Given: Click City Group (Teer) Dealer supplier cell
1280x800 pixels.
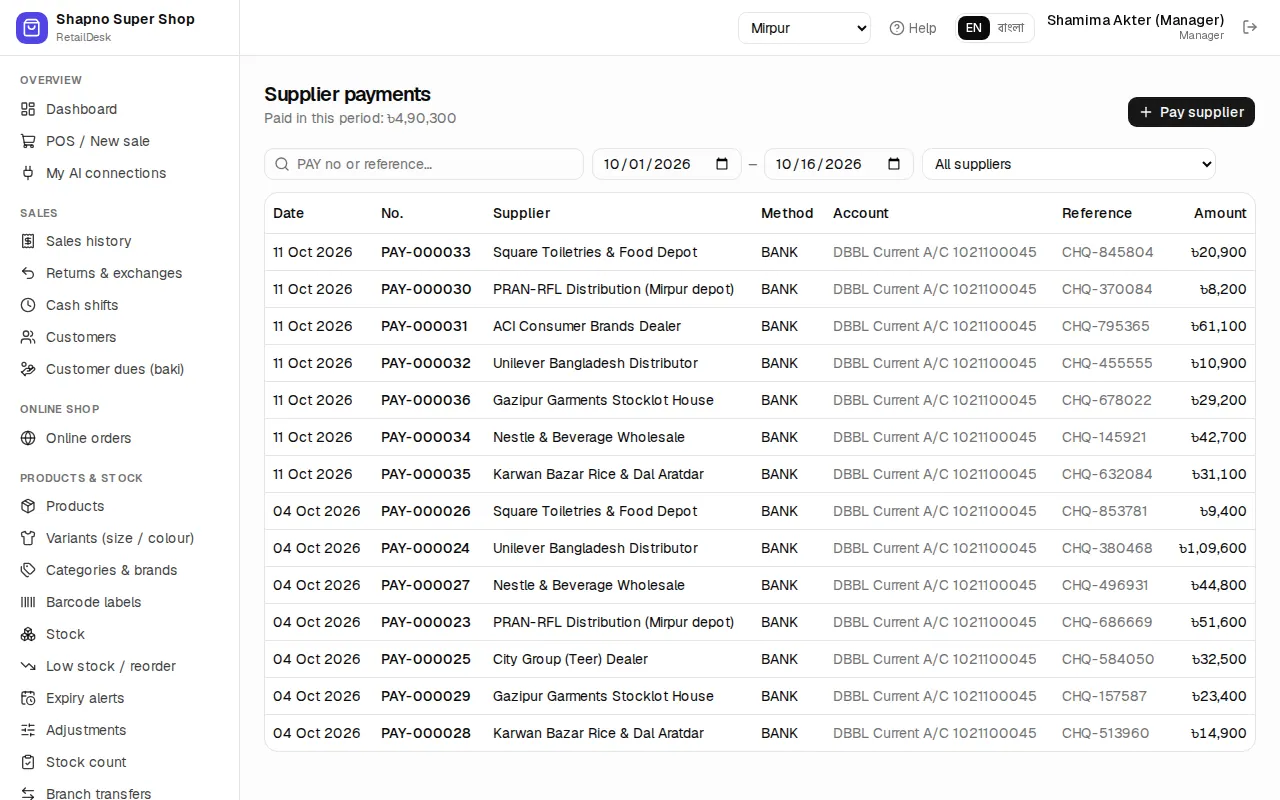Looking at the screenshot, I should point(570,659).
